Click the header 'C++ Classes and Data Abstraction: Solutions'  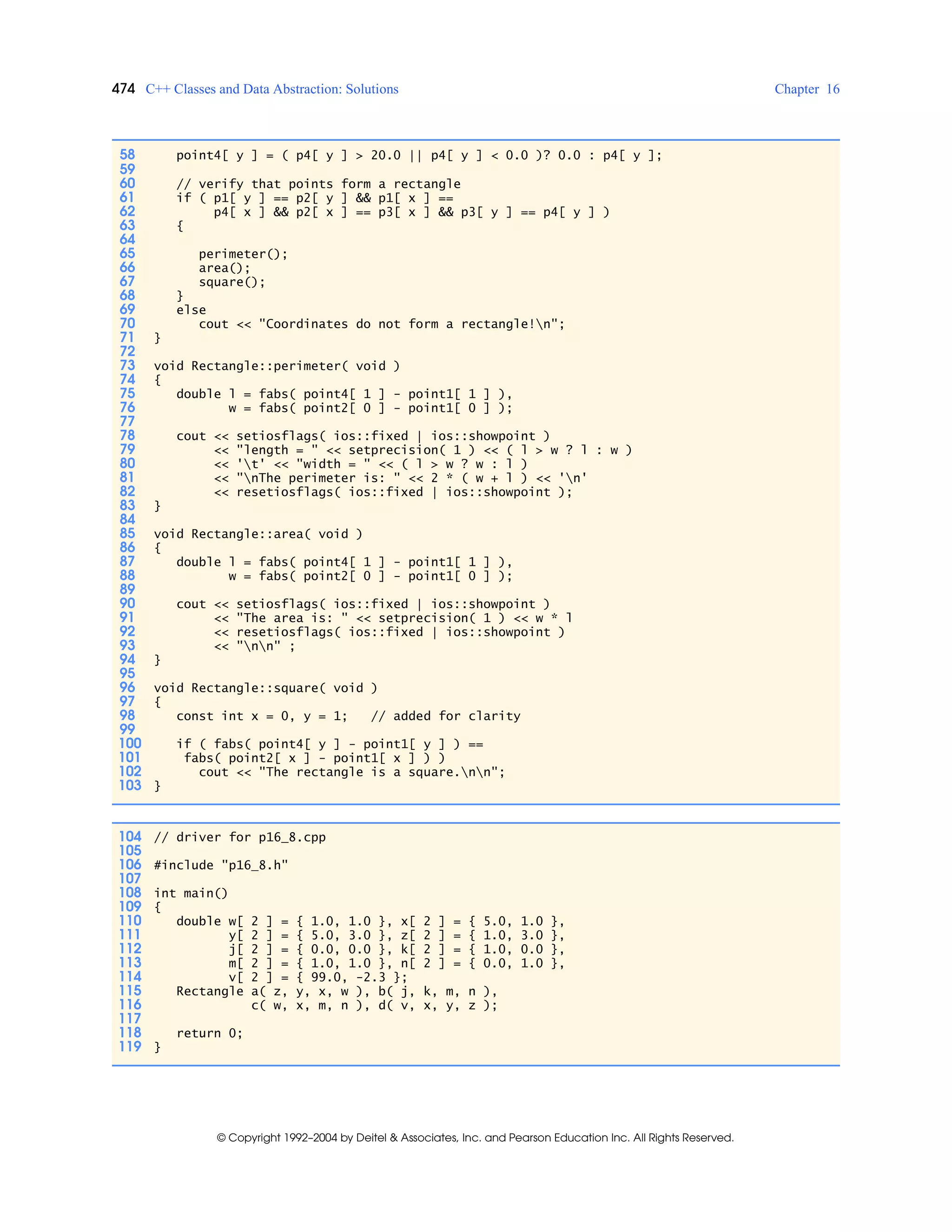(272, 89)
